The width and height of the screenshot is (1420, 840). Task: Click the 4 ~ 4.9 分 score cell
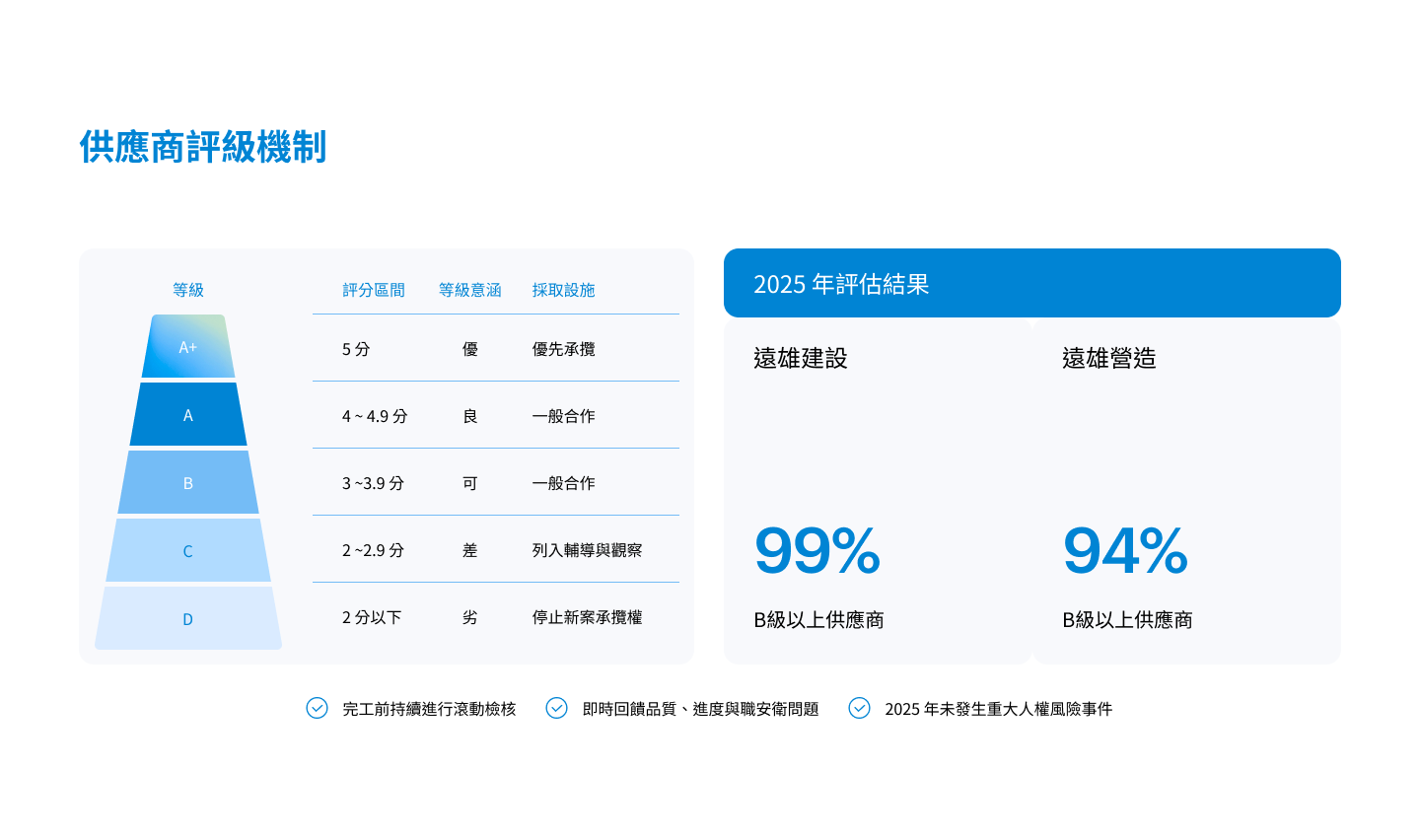[375, 416]
